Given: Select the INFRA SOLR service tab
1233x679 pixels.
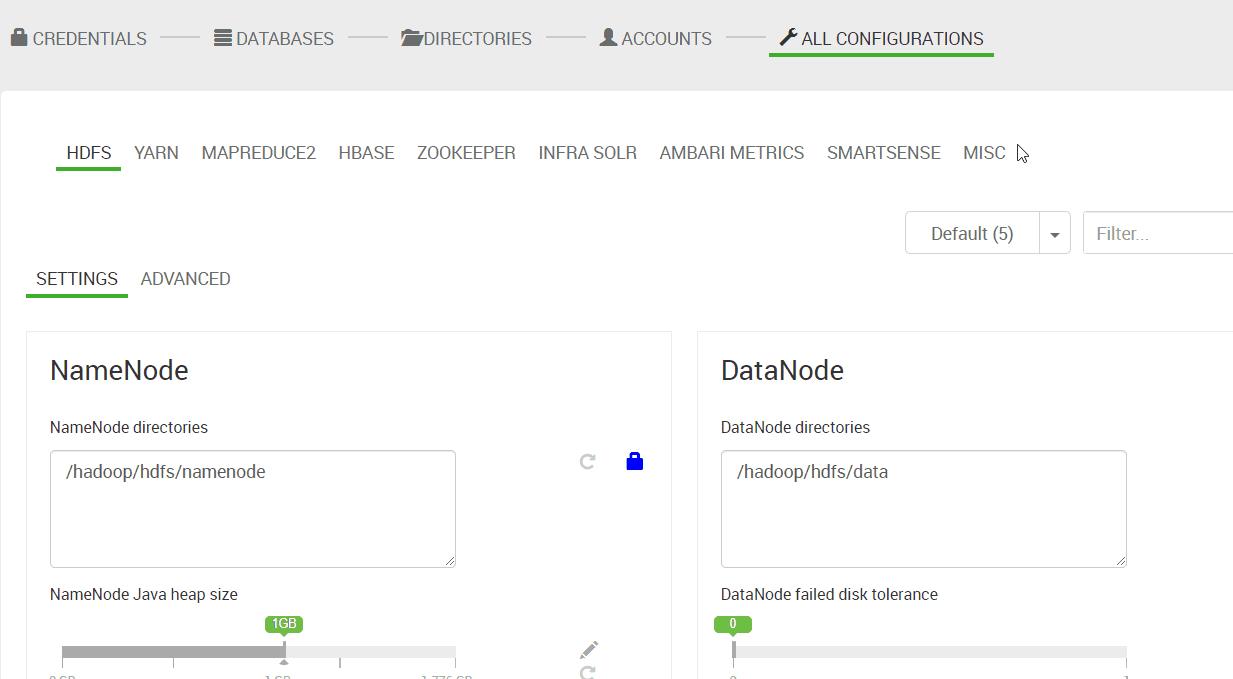Looking at the screenshot, I should (x=588, y=153).
